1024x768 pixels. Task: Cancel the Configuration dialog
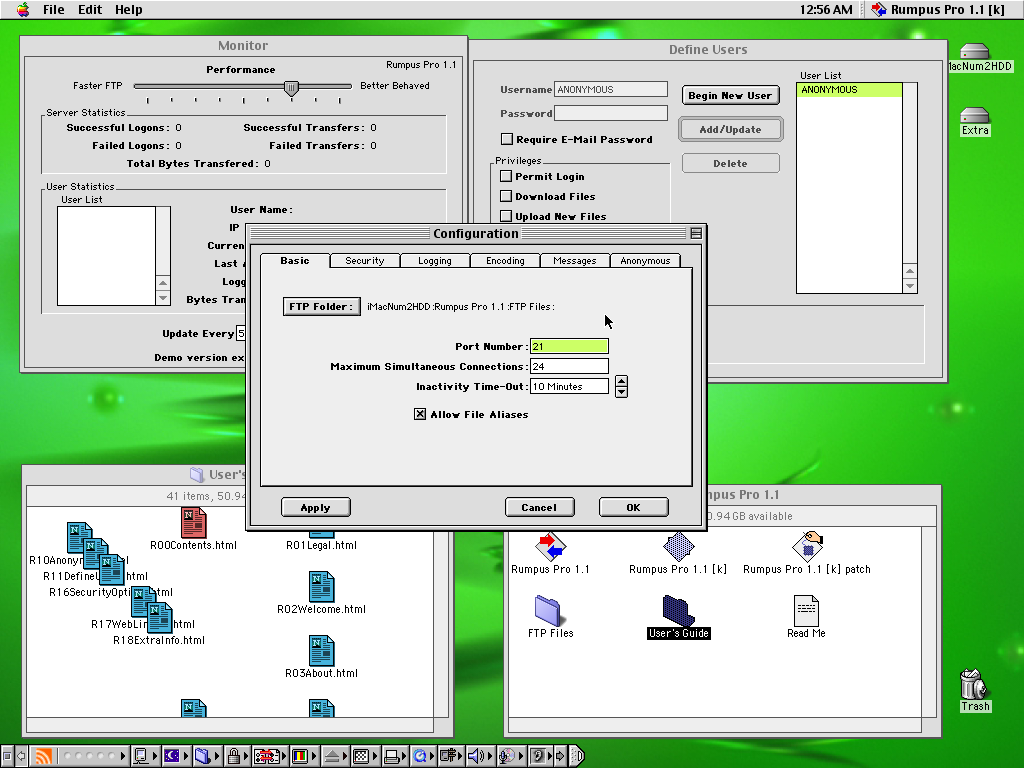click(x=539, y=507)
